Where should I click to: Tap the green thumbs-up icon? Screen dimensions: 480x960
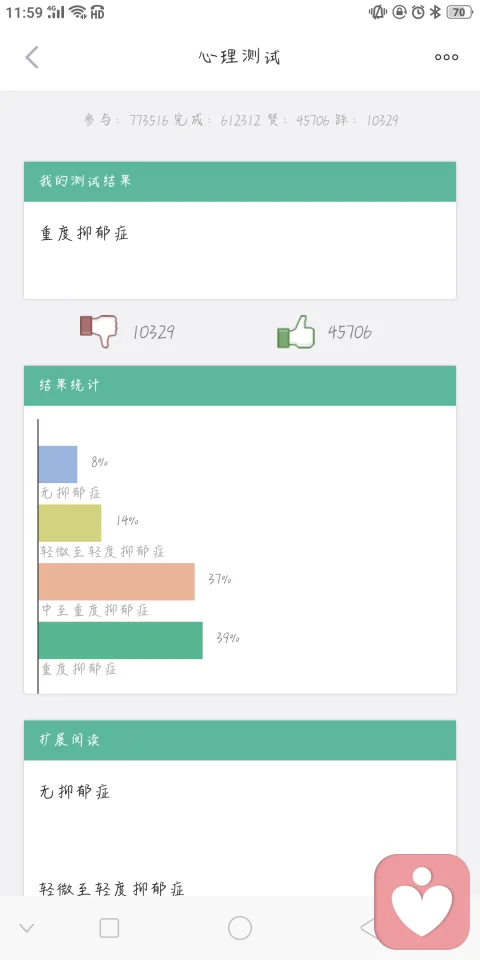(x=296, y=332)
